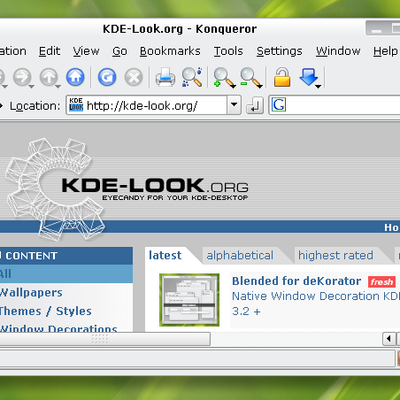Print the page with the printer icon
Viewport: 400px width, 400px height.
pos(165,77)
